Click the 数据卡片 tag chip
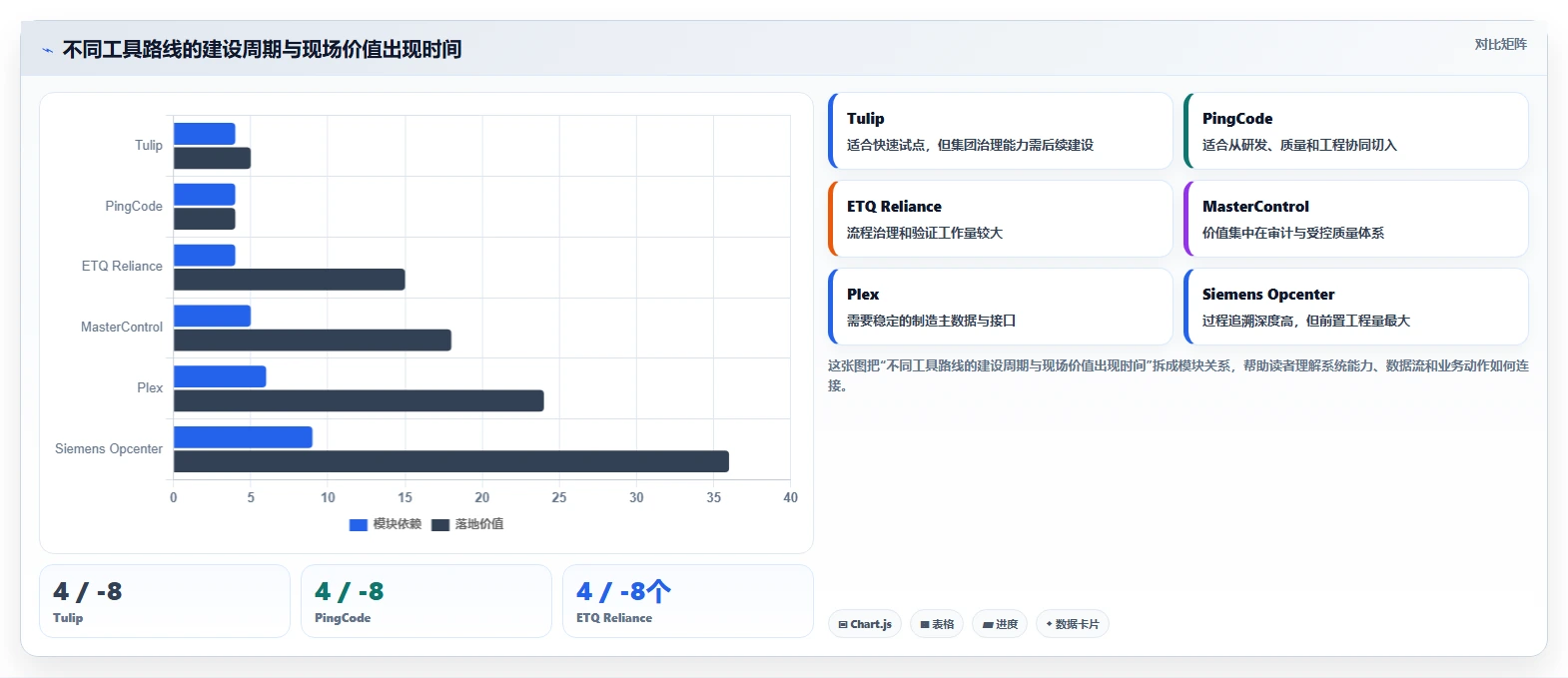This screenshot has width=1568, height=678. point(1073,624)
